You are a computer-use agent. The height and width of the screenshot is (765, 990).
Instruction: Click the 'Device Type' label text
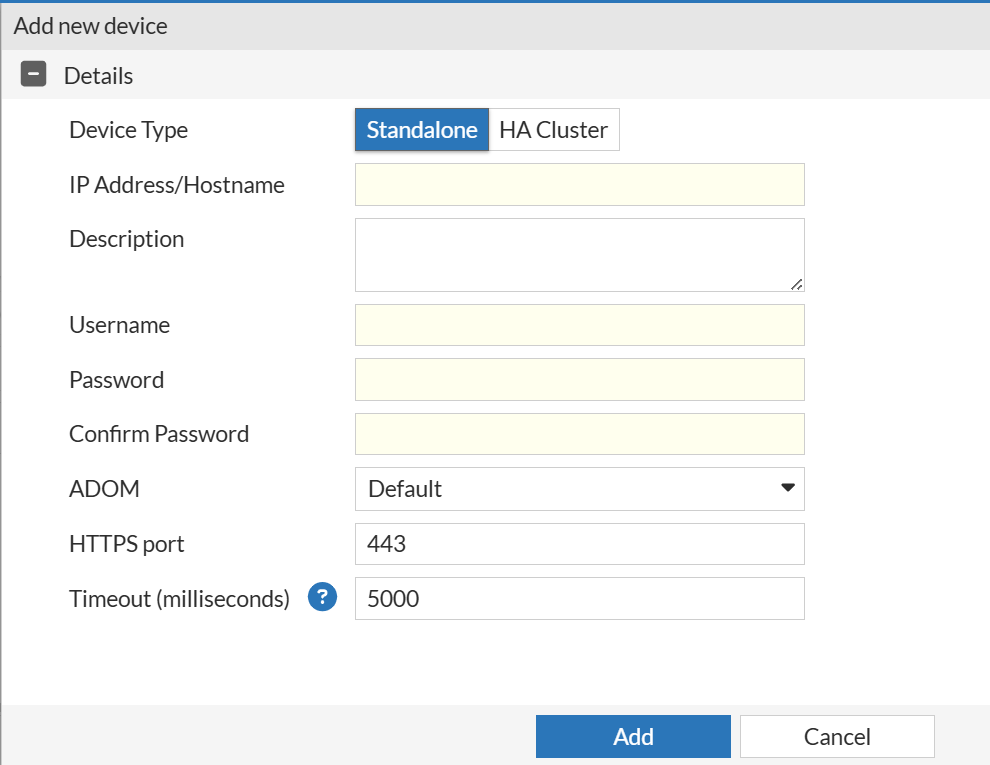coord(128,130)
